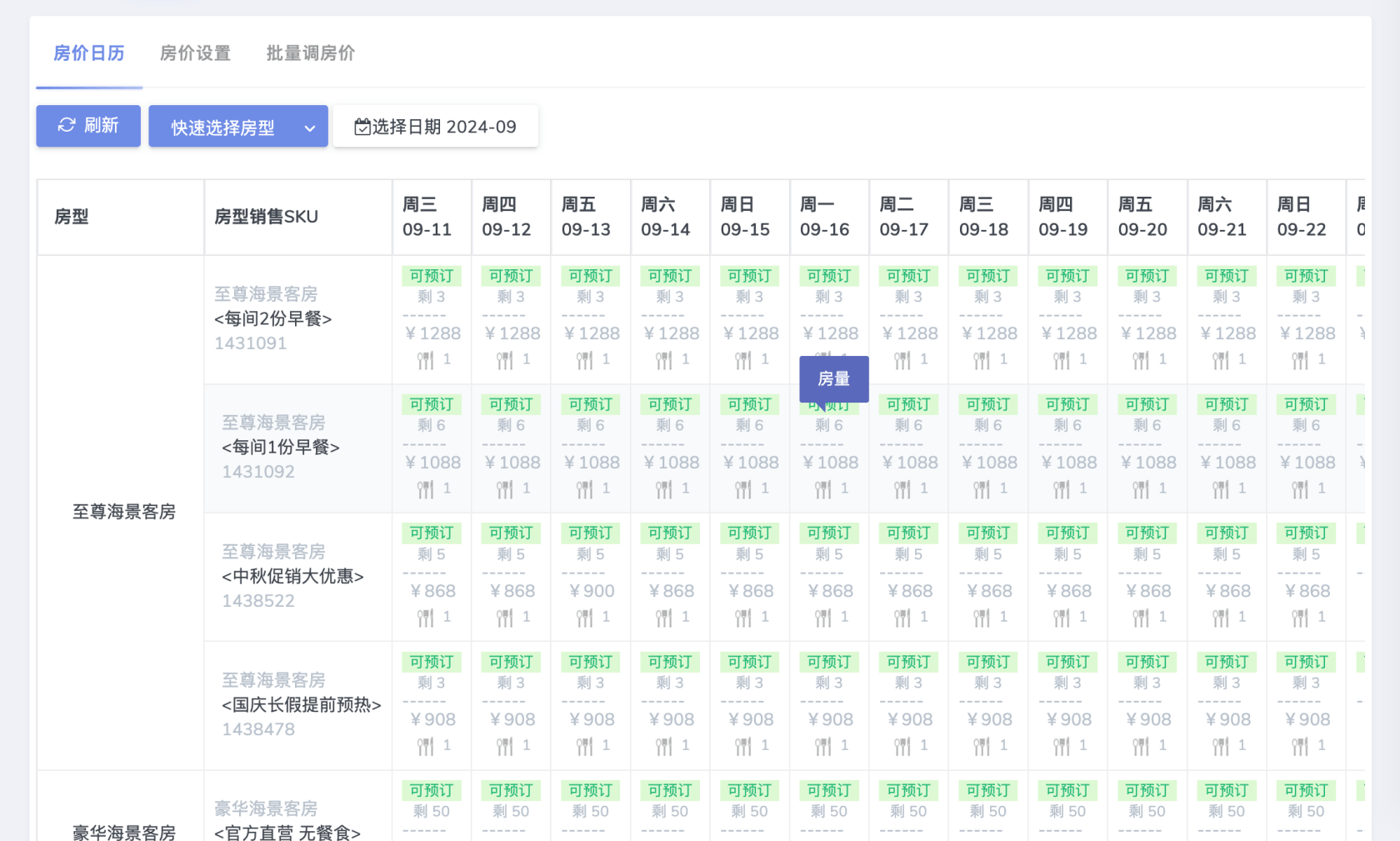The height and width of the screenshot is (841, 1400).
Task: Click the 周三 09-11 column header
Action: 432,217
